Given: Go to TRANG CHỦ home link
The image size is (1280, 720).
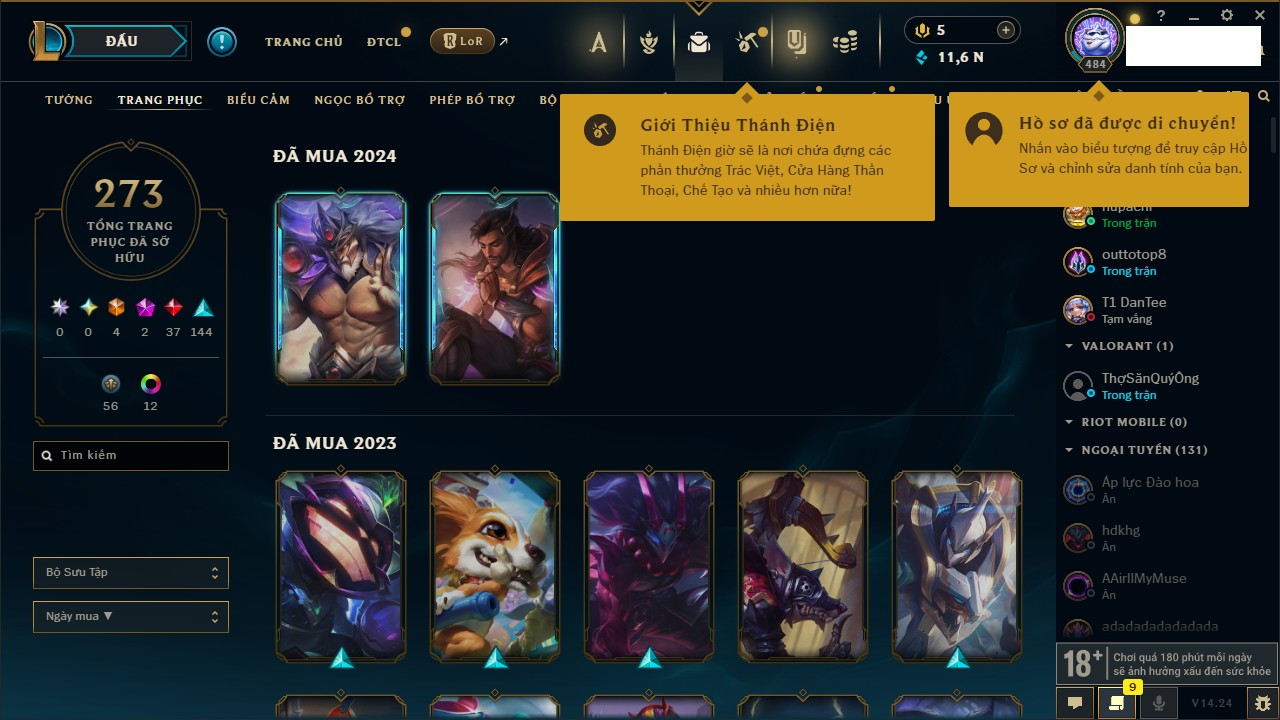Looking at the screenshot, I should [x=304, y=42].
